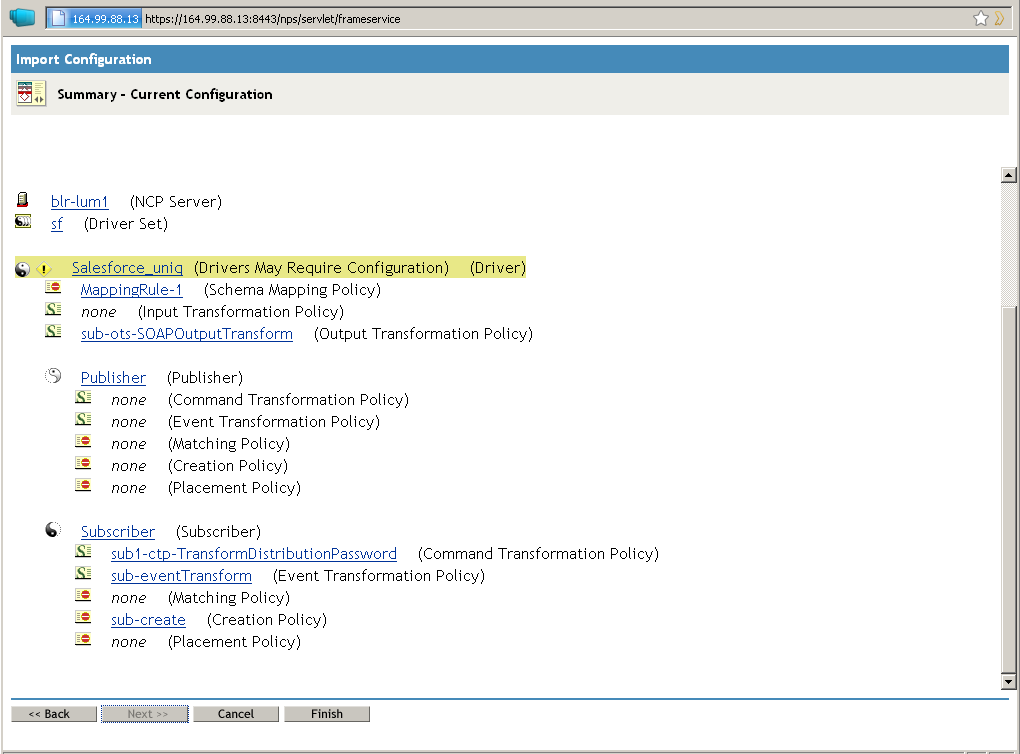Click the Cancel button
Screen dimensions: 1020x754
coord(235,714)
